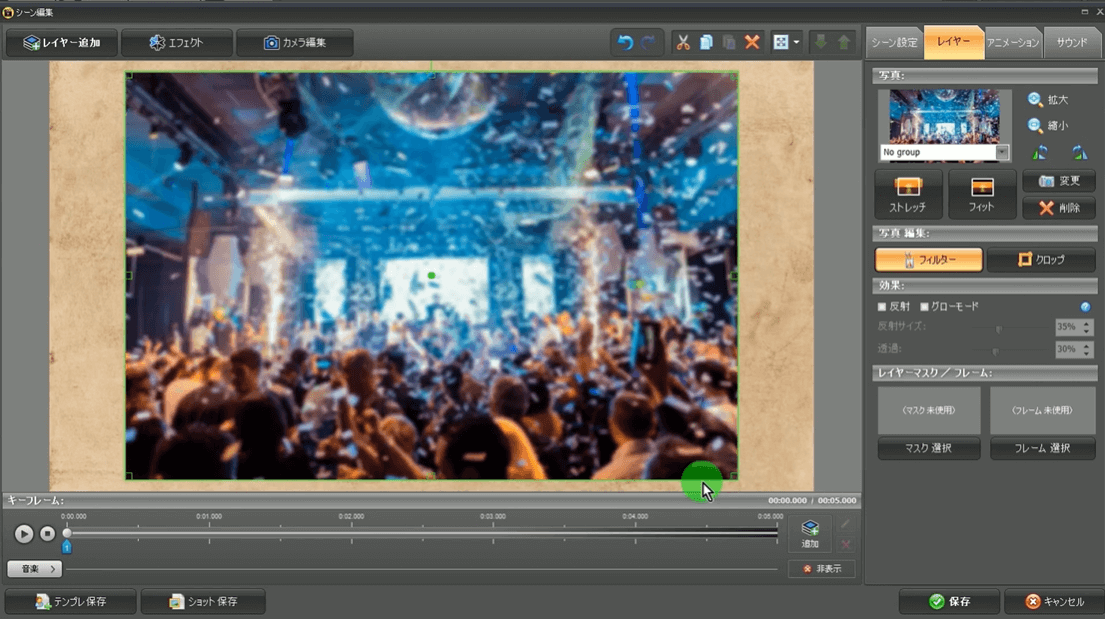1105x619 pixels.
Task: Click the undo arrow icon
Action: [x=625, y=43]
